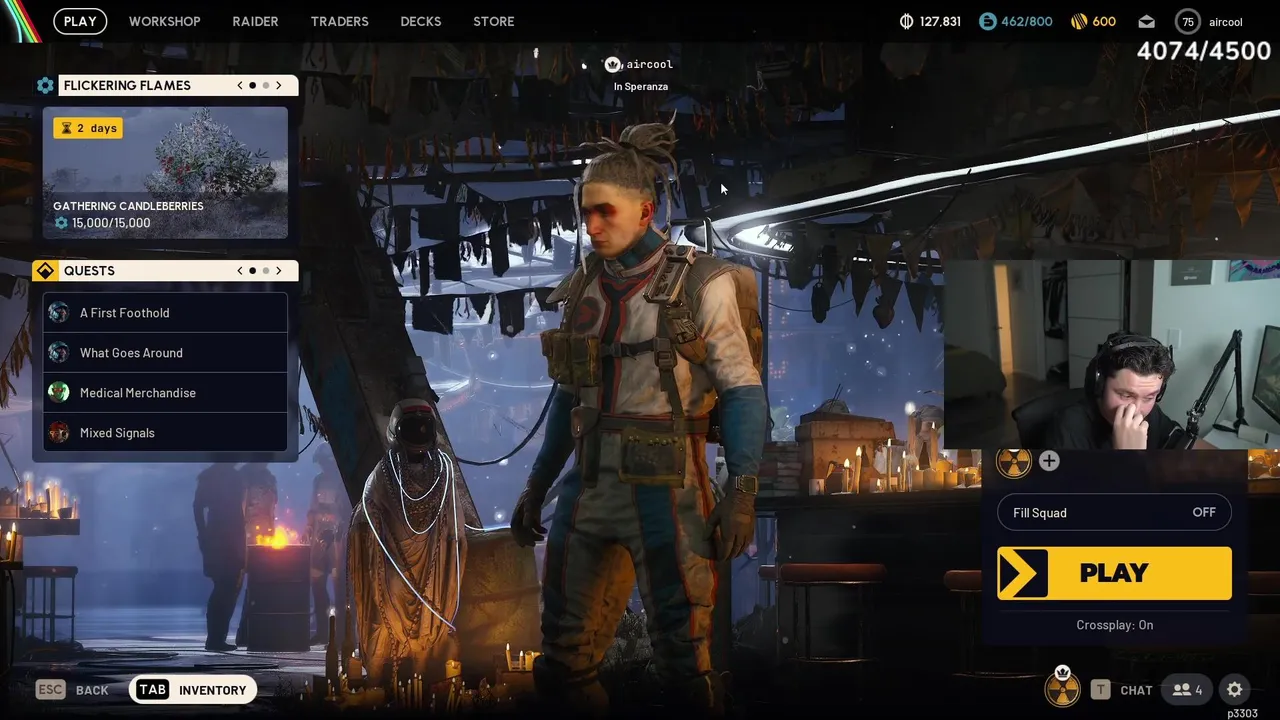Click the In Speranza status text
The height and width of the screenshot is (720, 1280).
click(x=641, y=87)
